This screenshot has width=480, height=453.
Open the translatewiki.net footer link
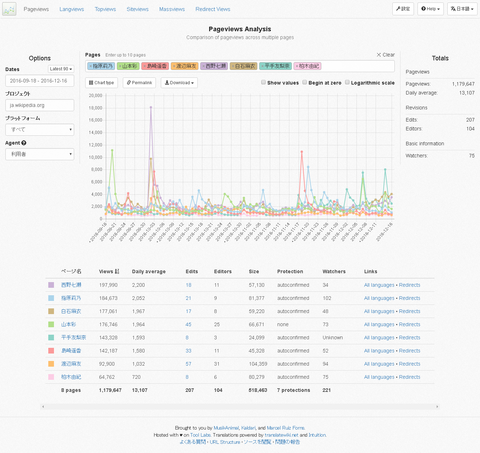pyautogui.click(x=281, y=435)
